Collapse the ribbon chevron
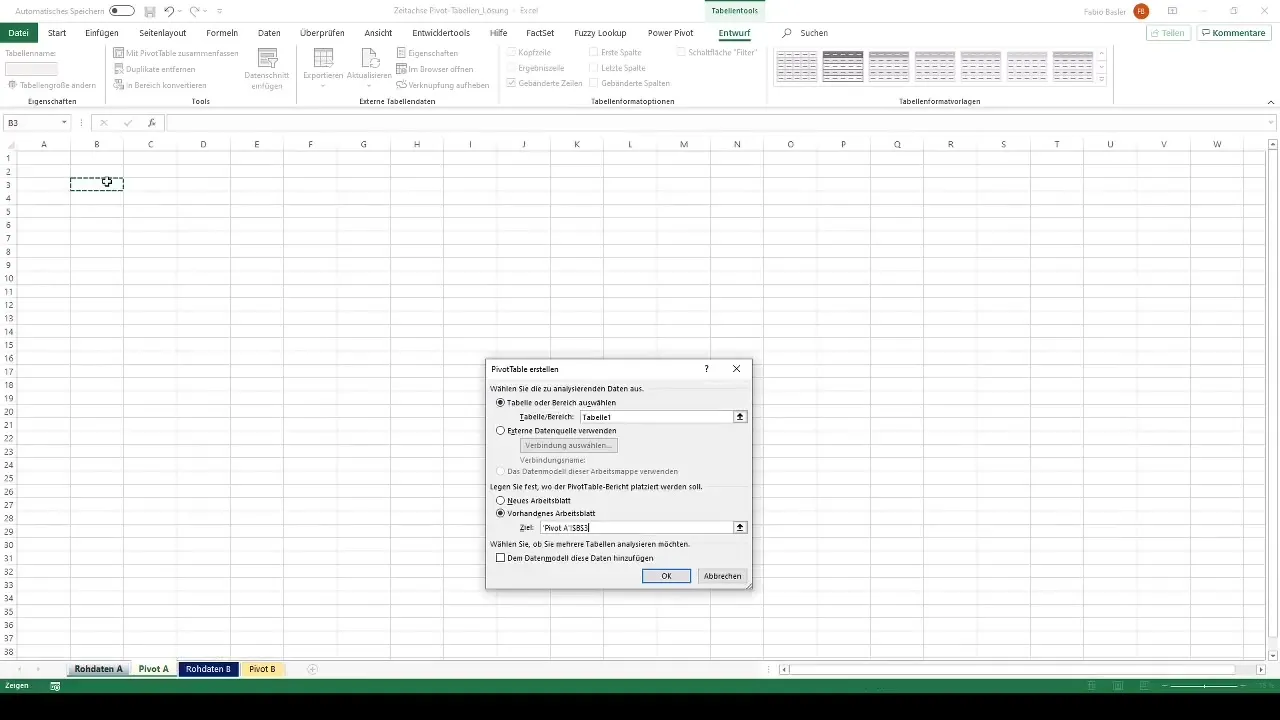The height and width of the screenshot is (720, 1280). [x=1271, y=102]
